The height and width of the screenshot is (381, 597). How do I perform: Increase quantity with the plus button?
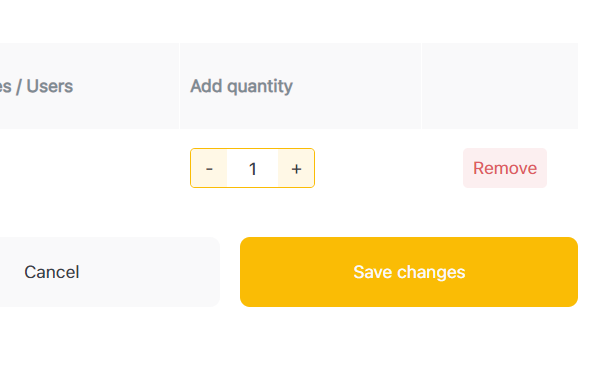pos(296,168)
